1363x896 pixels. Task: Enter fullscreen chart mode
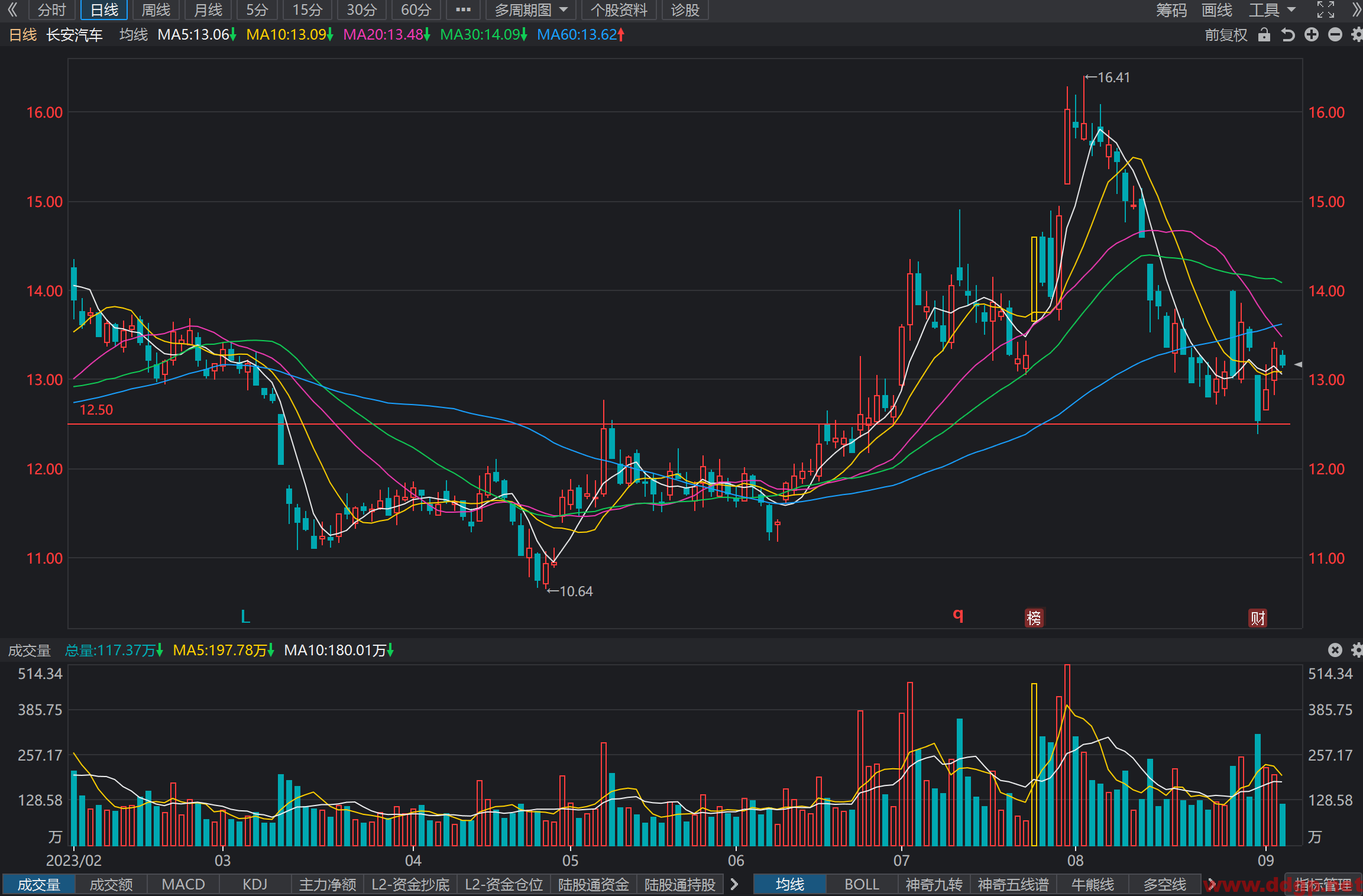tap(1325, 9)
